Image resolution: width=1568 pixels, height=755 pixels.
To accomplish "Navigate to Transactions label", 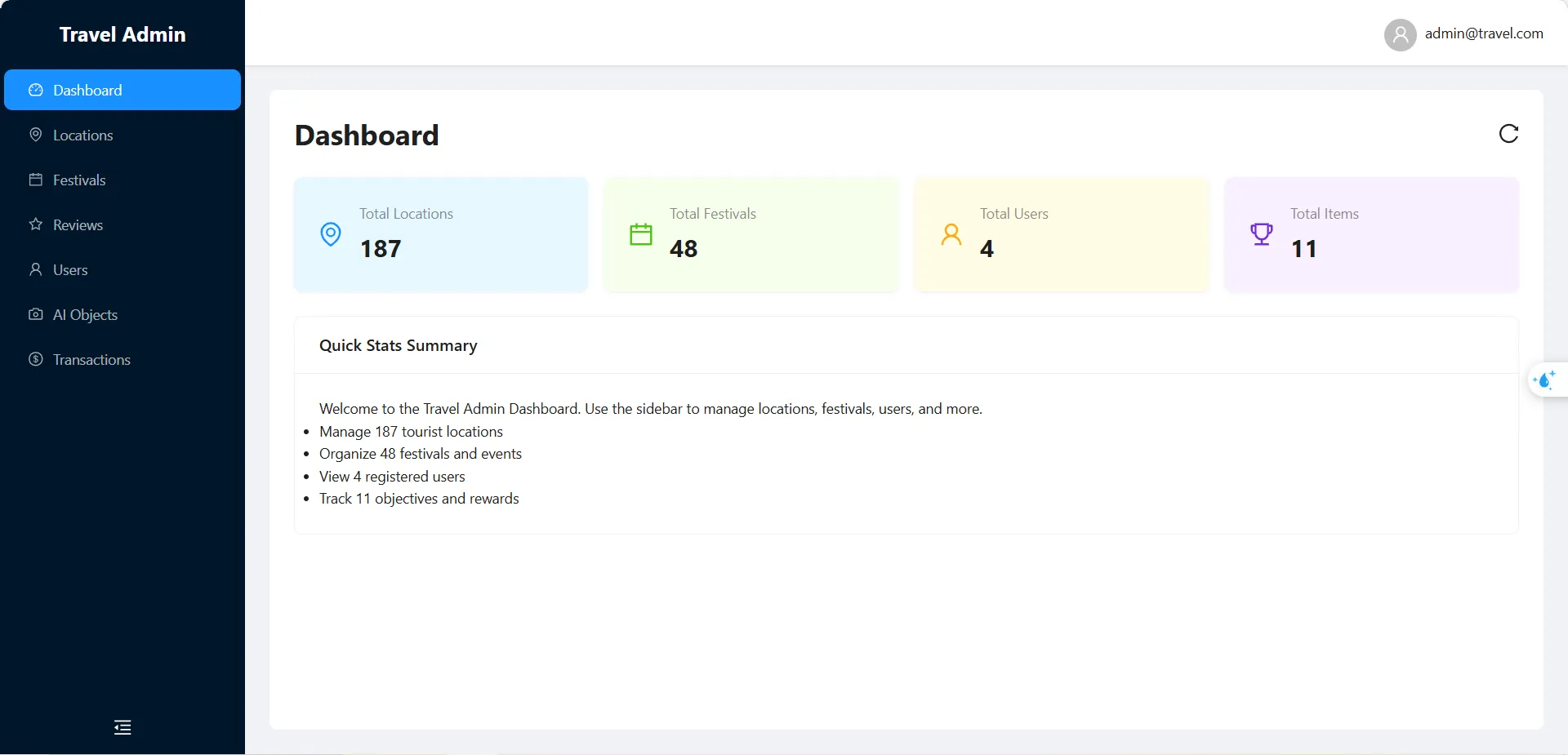I will [91, 360].
